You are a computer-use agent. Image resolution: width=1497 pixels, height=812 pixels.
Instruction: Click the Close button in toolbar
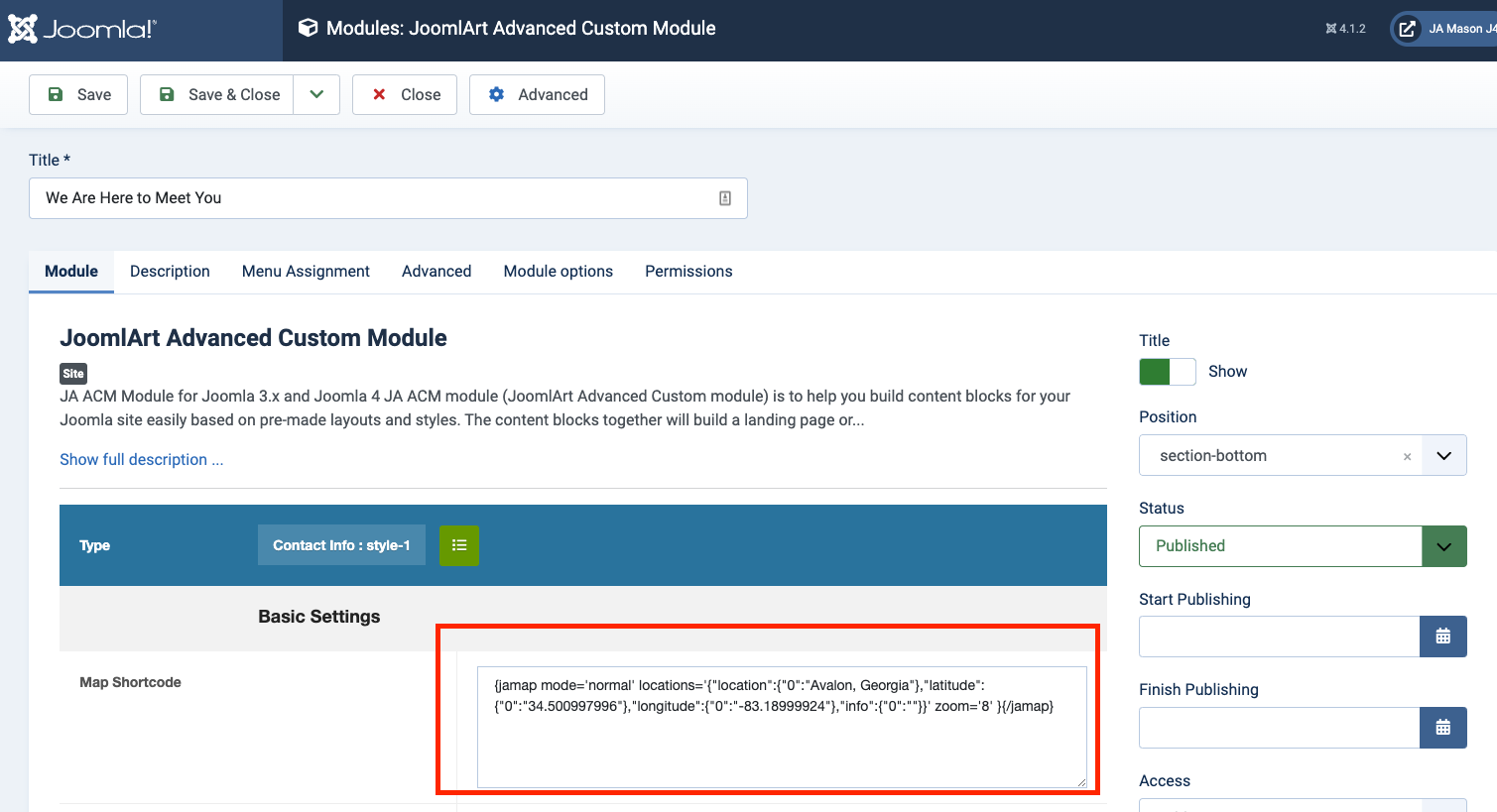[405, 95]
